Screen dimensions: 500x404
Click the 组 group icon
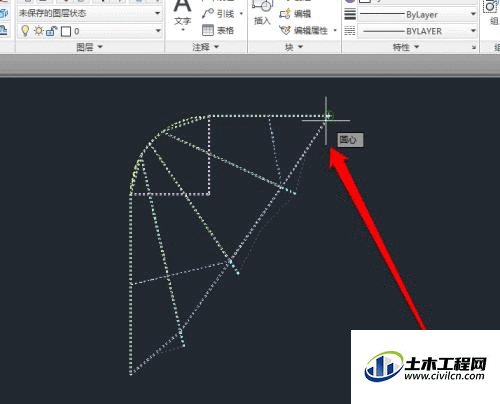492,7
